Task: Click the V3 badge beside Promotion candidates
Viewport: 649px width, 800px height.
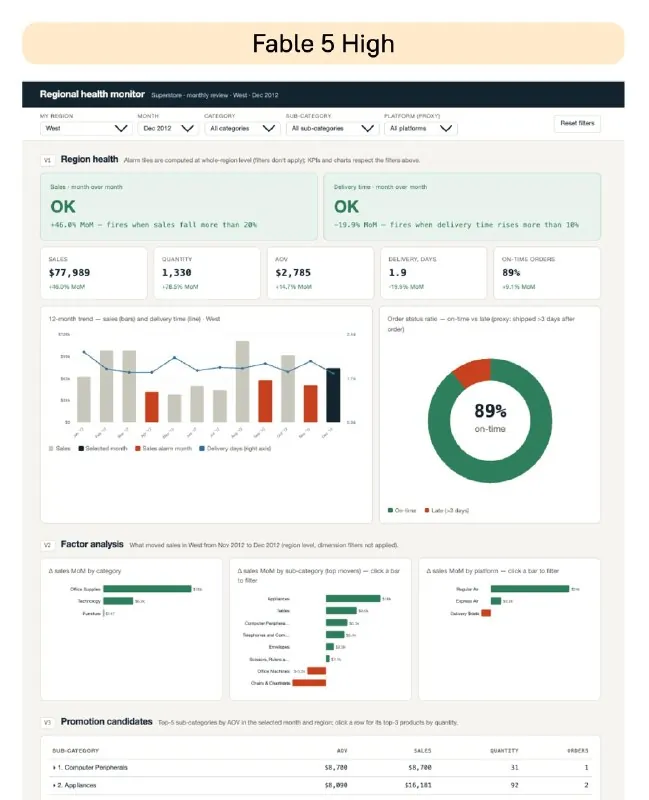Action: [47, 722]
